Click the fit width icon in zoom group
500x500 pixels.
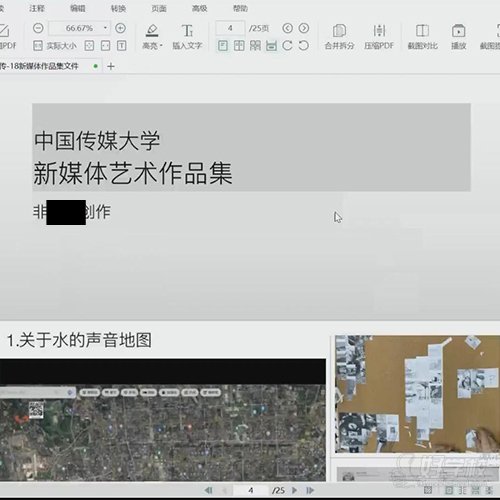105,45
